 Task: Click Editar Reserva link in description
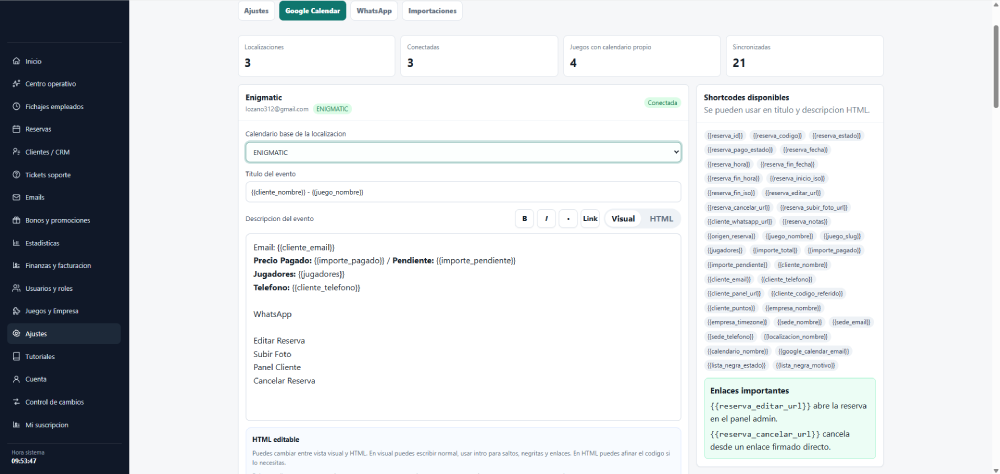tap(279, 341)
